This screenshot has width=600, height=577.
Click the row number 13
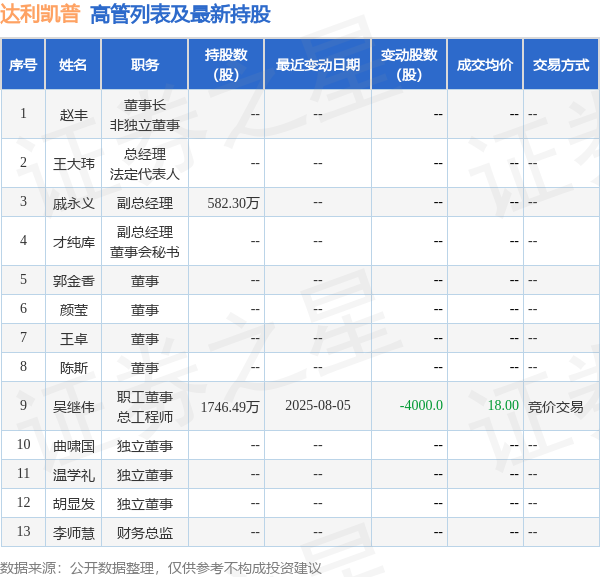point(23,531)
